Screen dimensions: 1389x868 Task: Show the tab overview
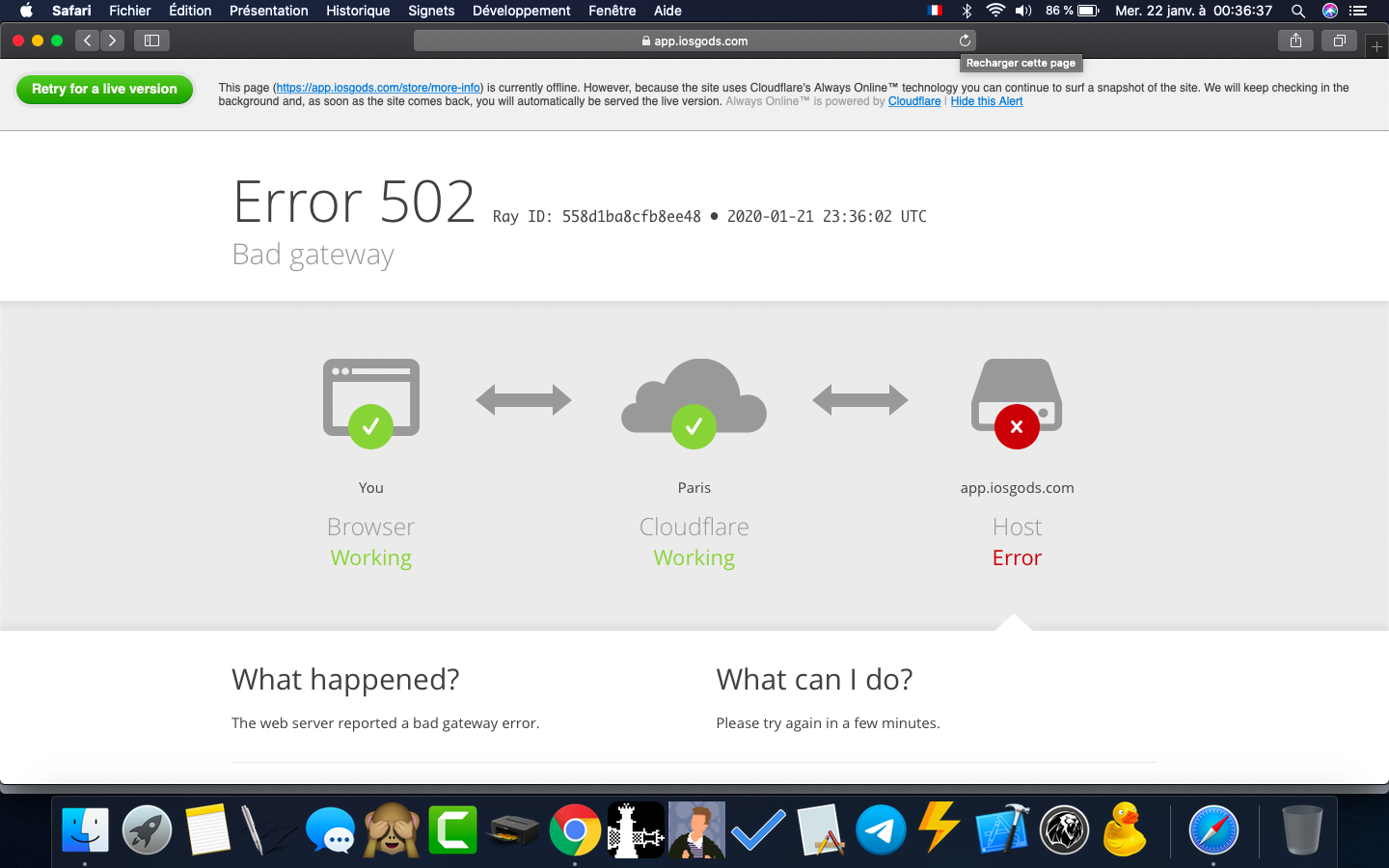click(1339, 41)
